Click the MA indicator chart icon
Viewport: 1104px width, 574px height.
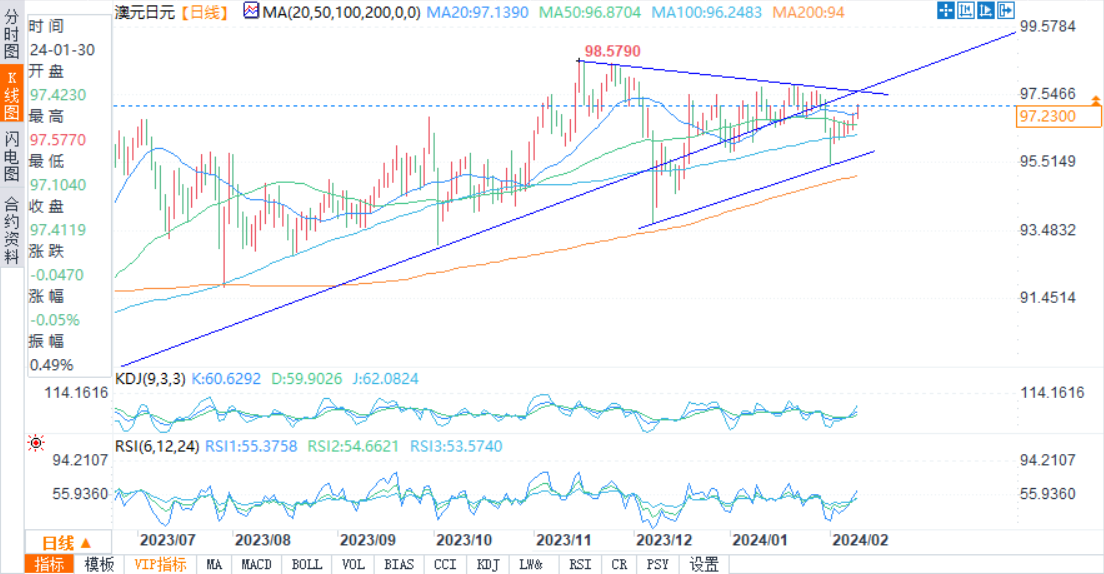coord(247,12)
